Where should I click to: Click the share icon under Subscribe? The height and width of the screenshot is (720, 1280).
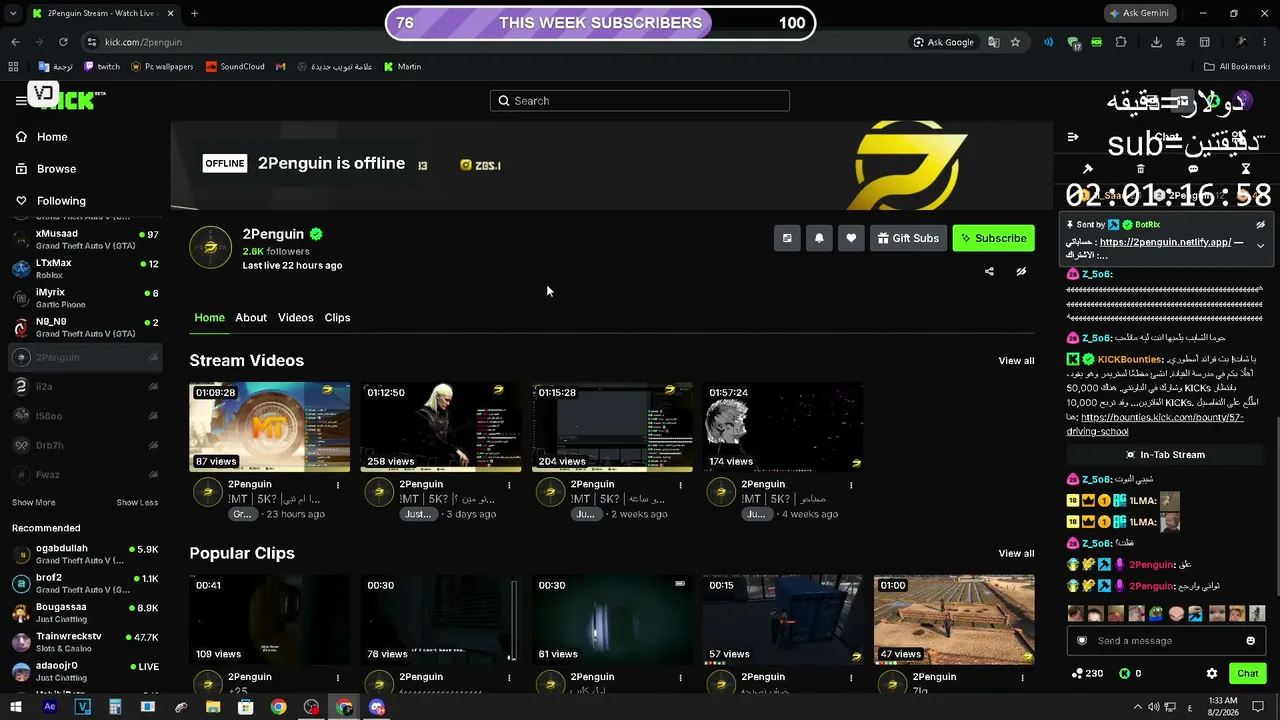989,271
